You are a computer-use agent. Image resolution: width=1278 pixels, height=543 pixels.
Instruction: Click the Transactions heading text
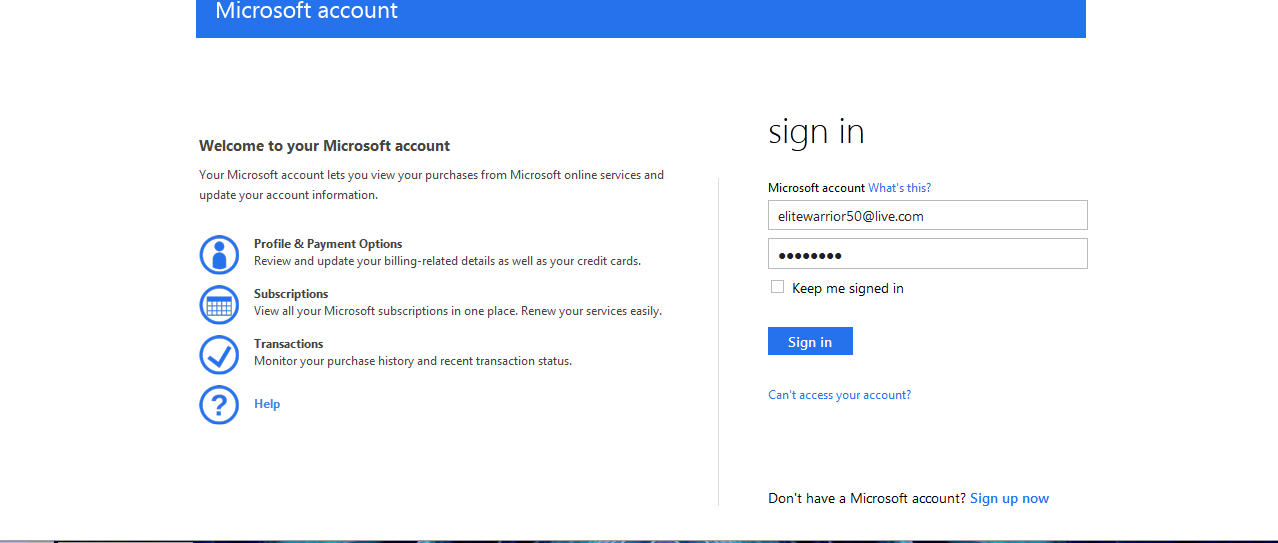(288, 344)
